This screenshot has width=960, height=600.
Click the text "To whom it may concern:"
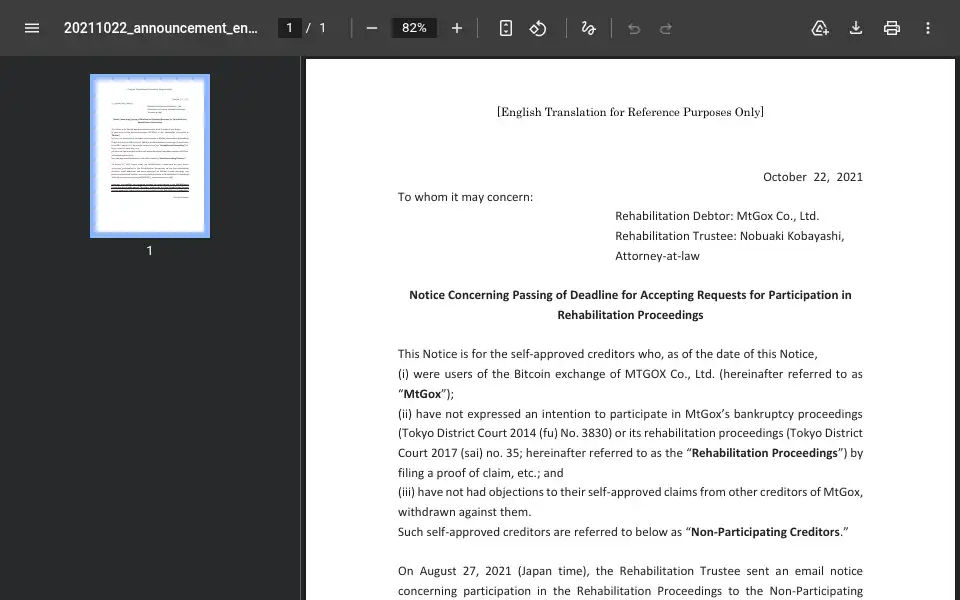coord(465,197)
